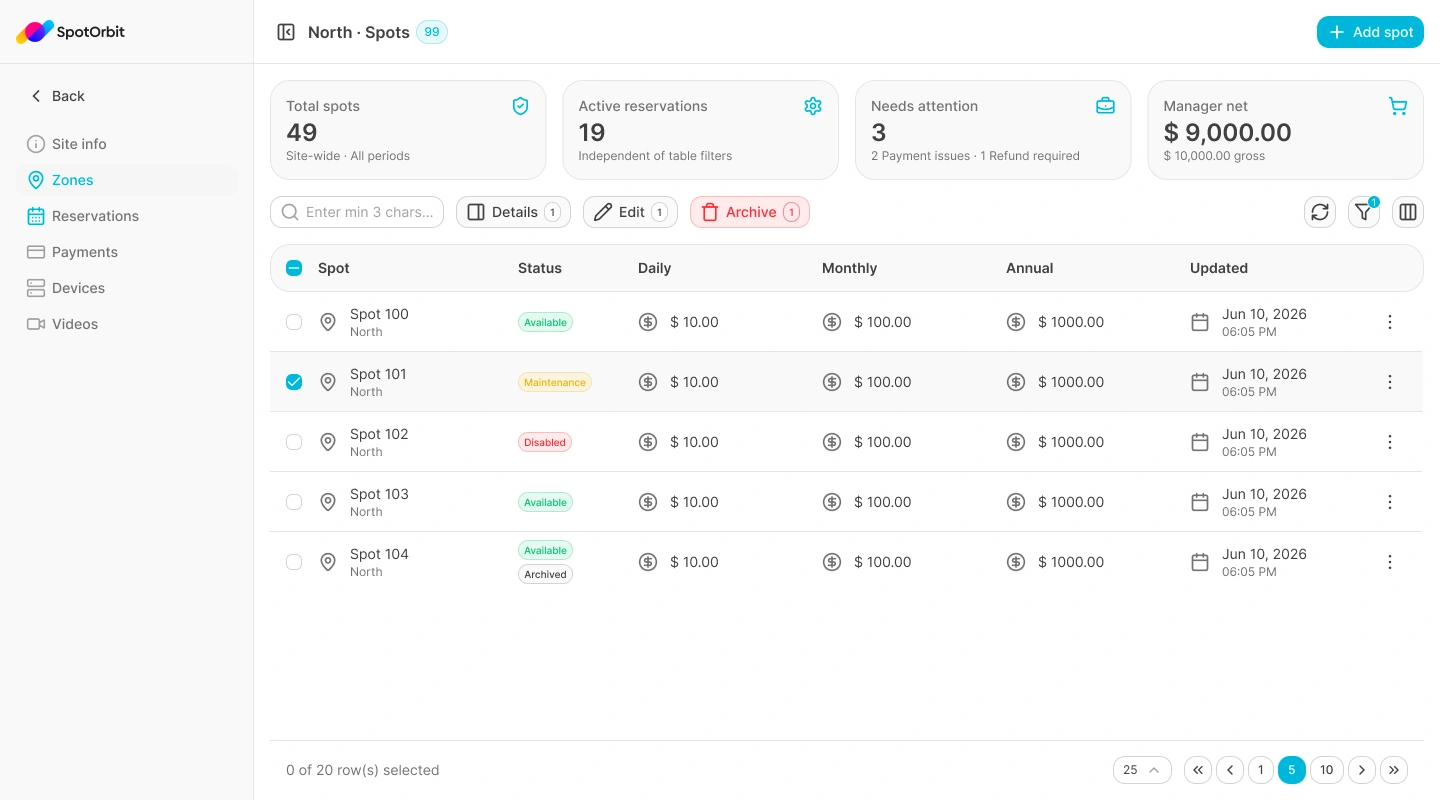Go to the next page
The height and width of the screenshot is (800, 1440).
(1362, 770)
